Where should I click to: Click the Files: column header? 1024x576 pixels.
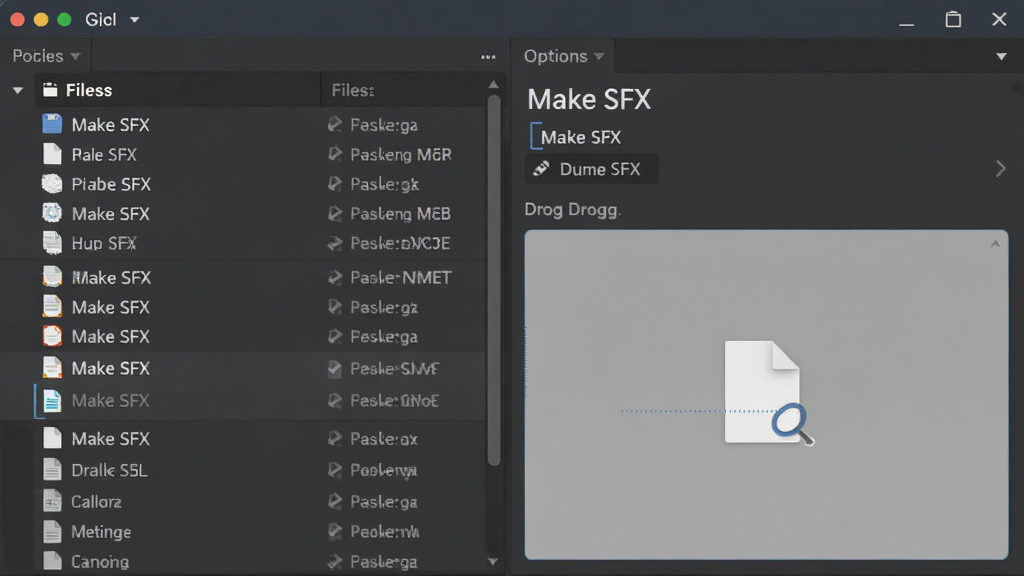pos(353,90)
